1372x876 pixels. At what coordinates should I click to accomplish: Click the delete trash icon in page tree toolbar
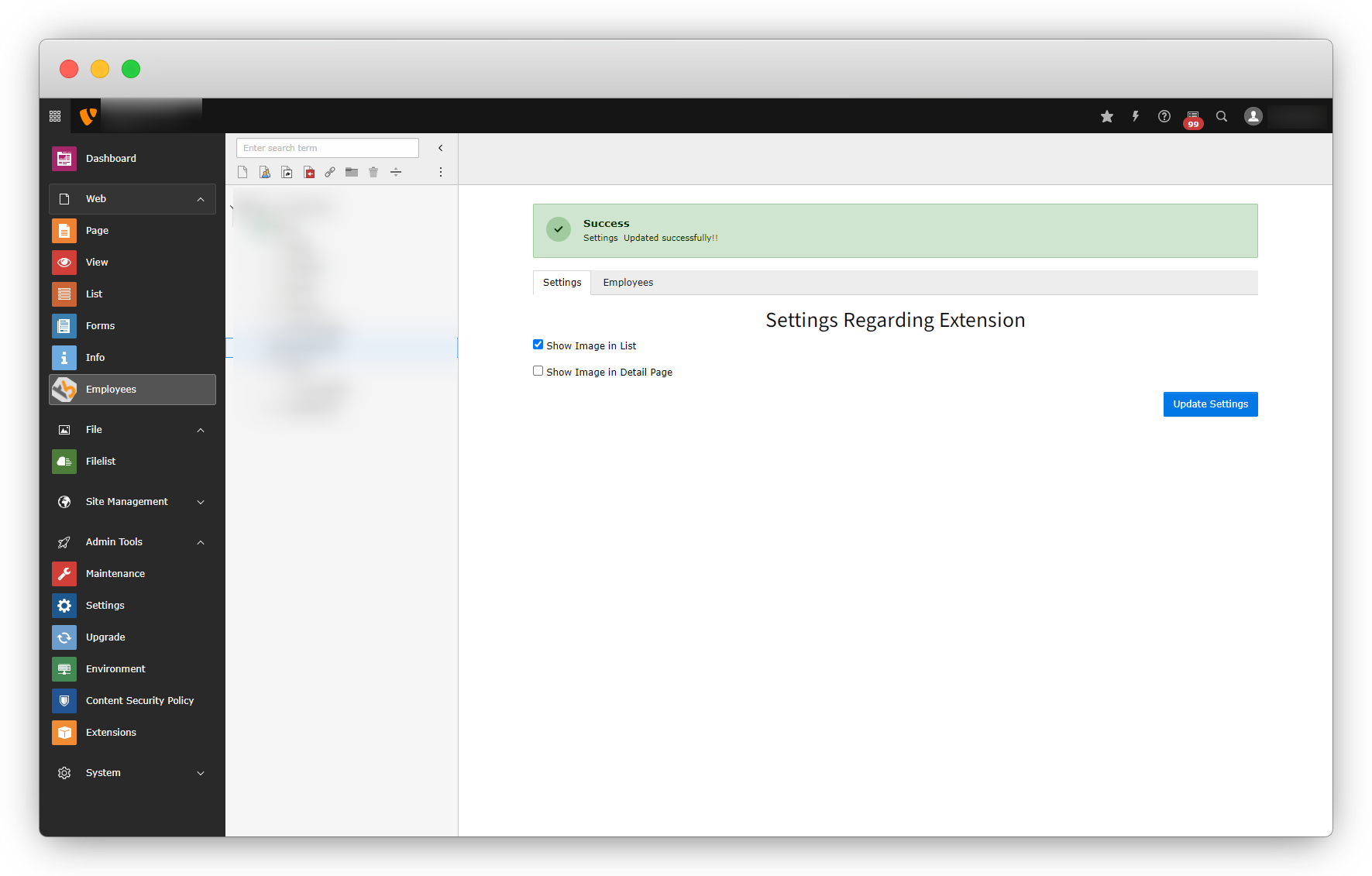click(x=373, y=172)
